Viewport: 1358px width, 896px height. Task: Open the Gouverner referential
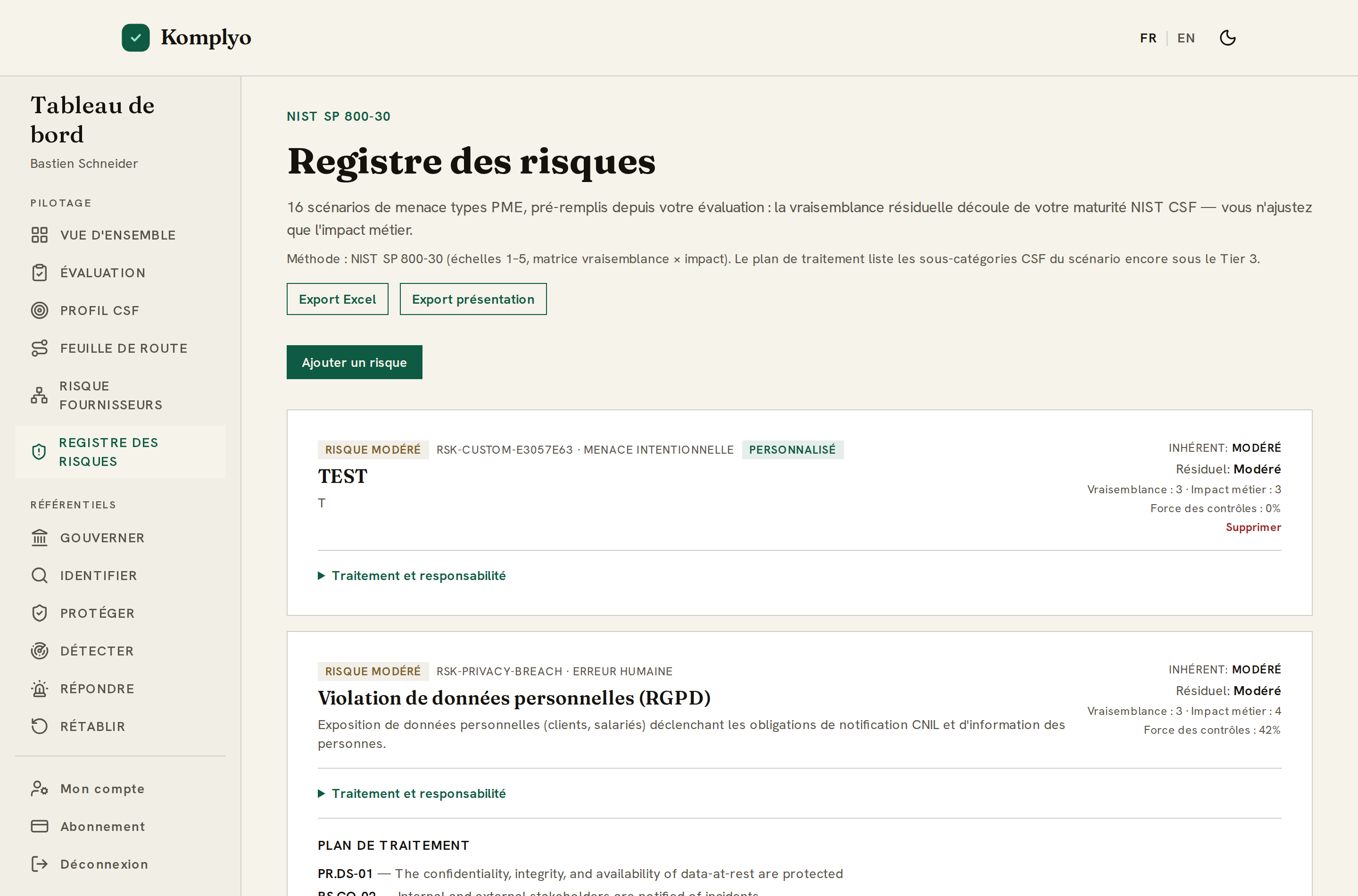click(120, 538)
